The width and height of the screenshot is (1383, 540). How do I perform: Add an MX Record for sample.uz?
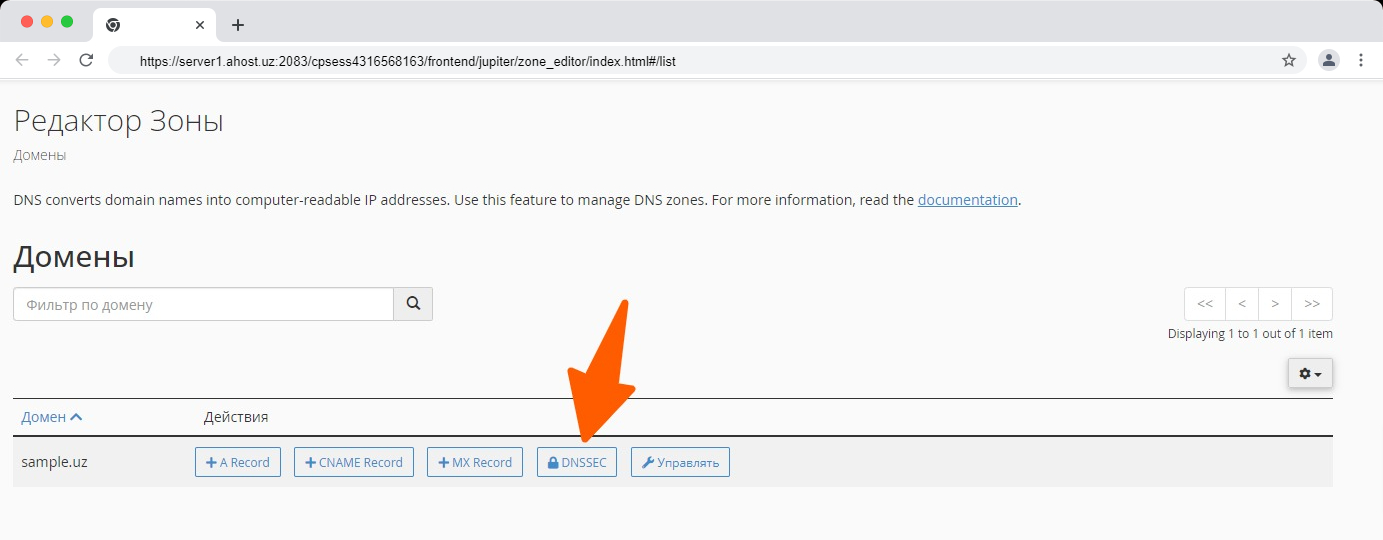tap(475, 462)
